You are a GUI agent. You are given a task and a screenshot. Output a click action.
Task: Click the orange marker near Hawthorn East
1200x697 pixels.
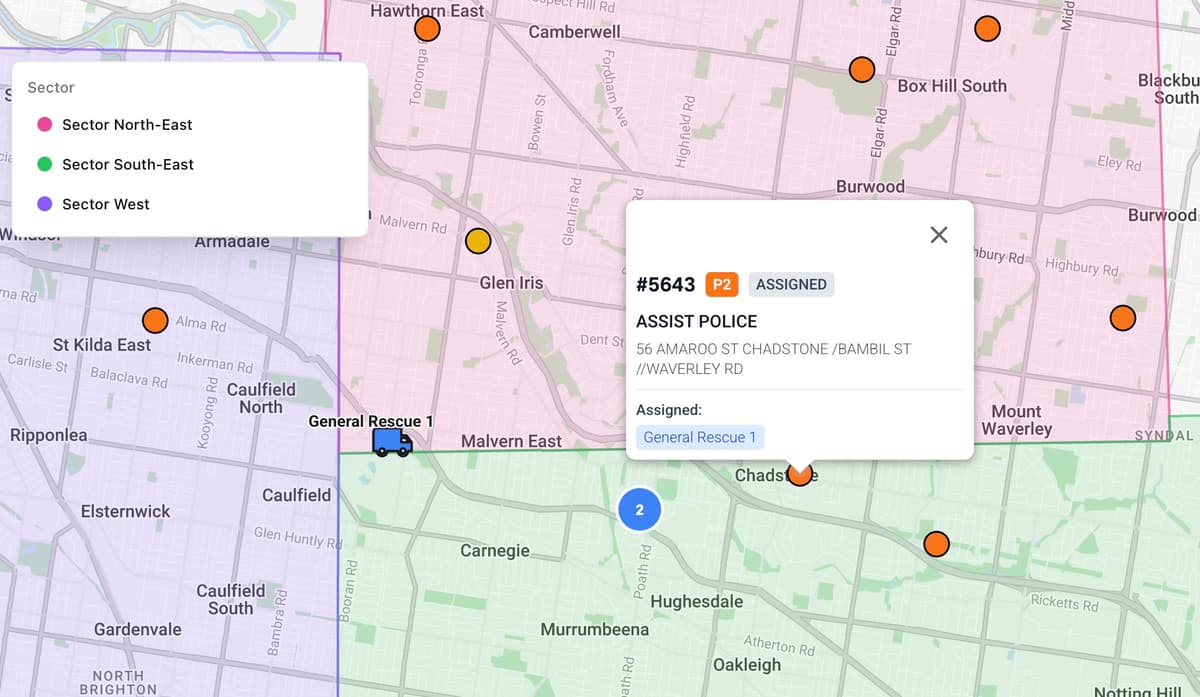(x=427, y=29)
